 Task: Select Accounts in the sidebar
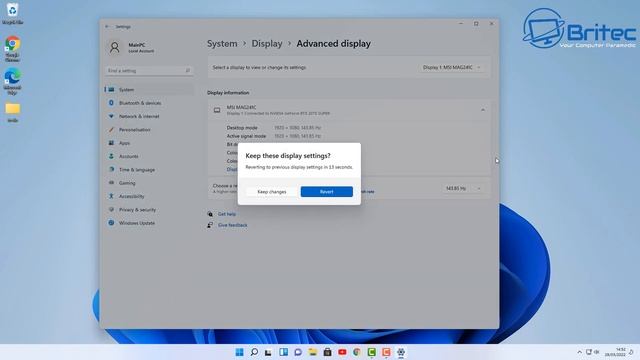pos(149,156)
